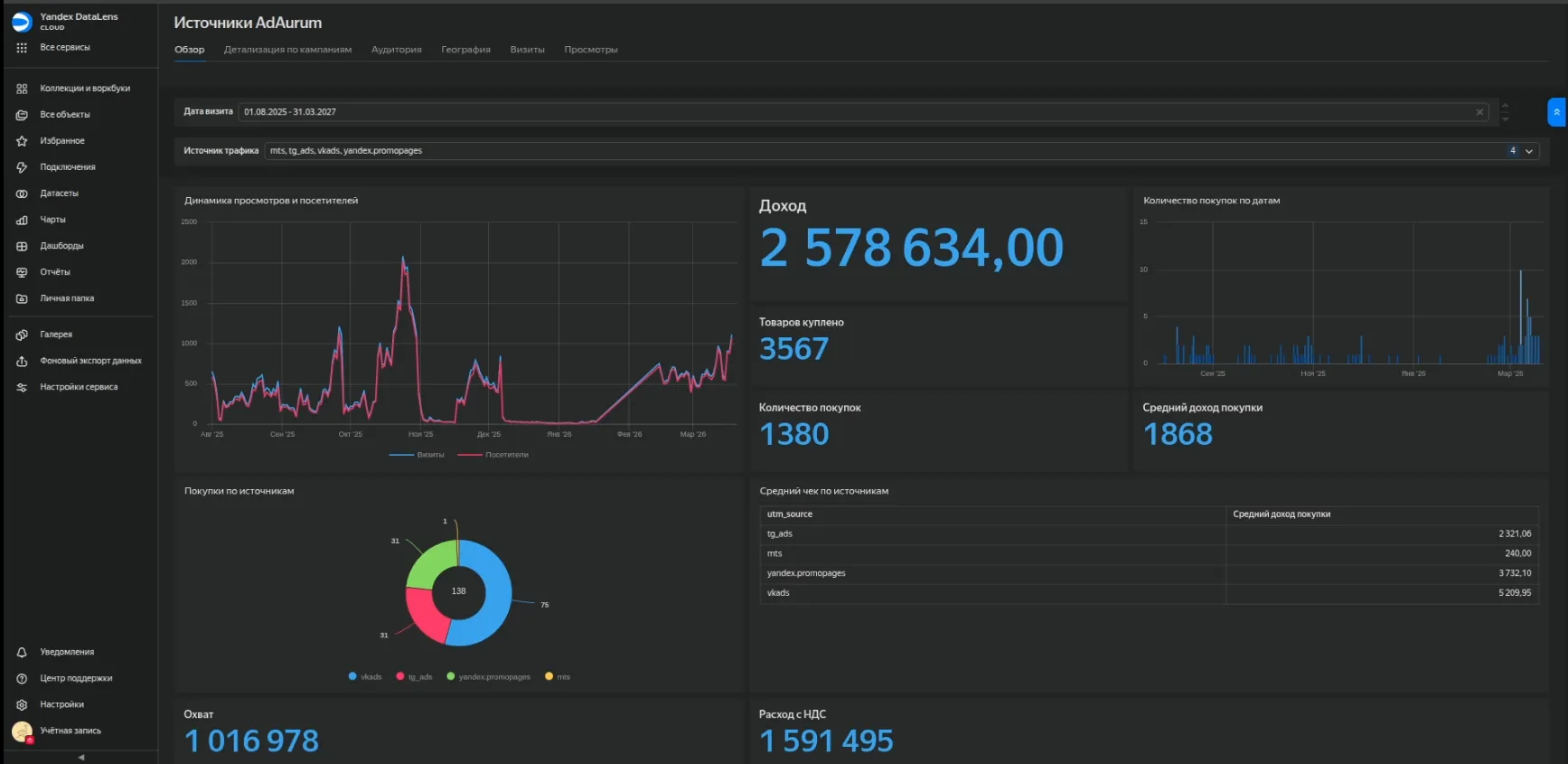The image size is (1568, 764).
Task: Click the Отчёты sidebar icon
Action: (x=22, y=272)
